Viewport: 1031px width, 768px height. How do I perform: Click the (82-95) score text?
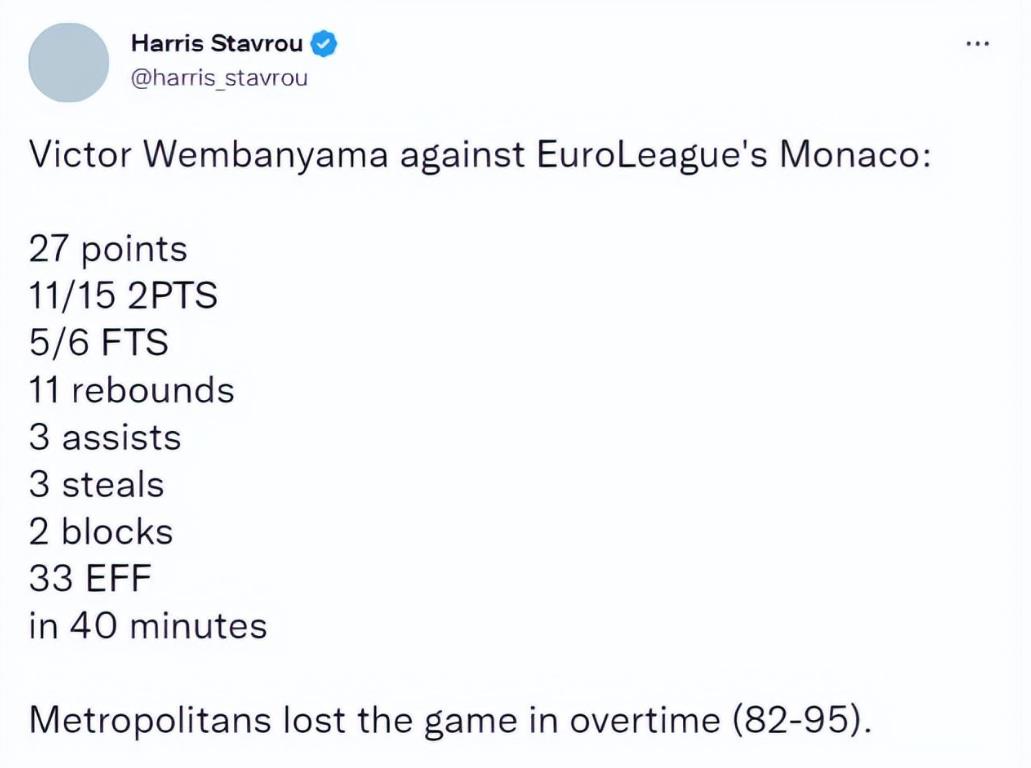click(802, 720)
